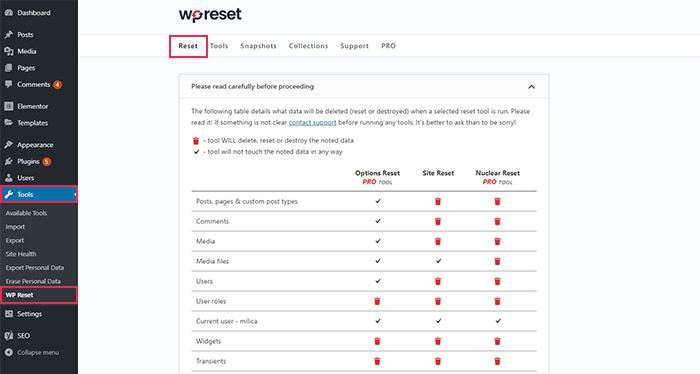Click the 'User roles' row label
Screen dimensions: 700x374
click(211, 301)
